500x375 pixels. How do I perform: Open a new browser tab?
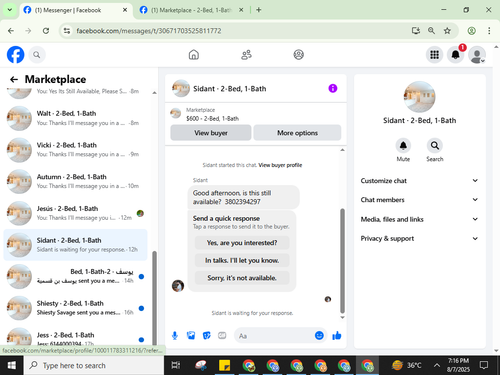point(259,10)
